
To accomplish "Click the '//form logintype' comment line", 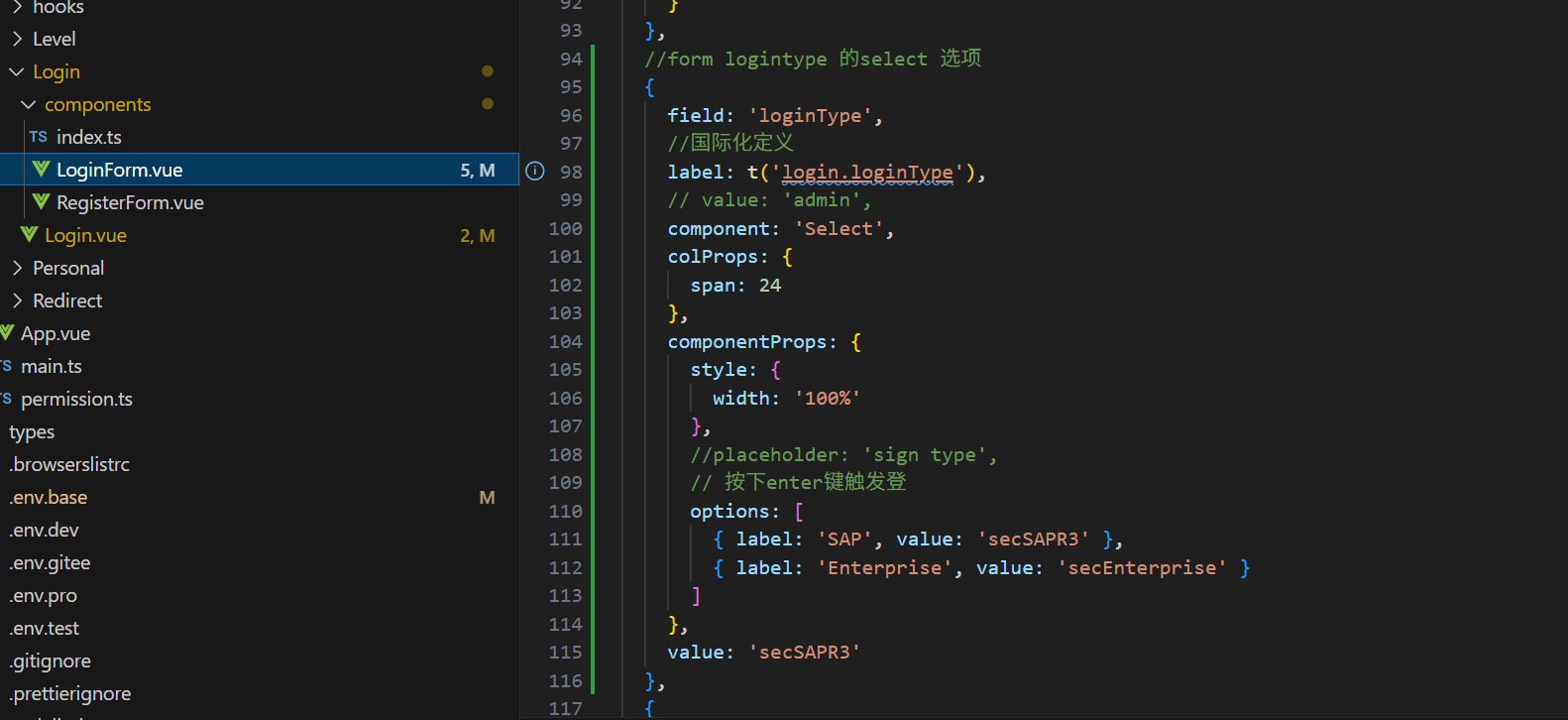I will 813,59.
